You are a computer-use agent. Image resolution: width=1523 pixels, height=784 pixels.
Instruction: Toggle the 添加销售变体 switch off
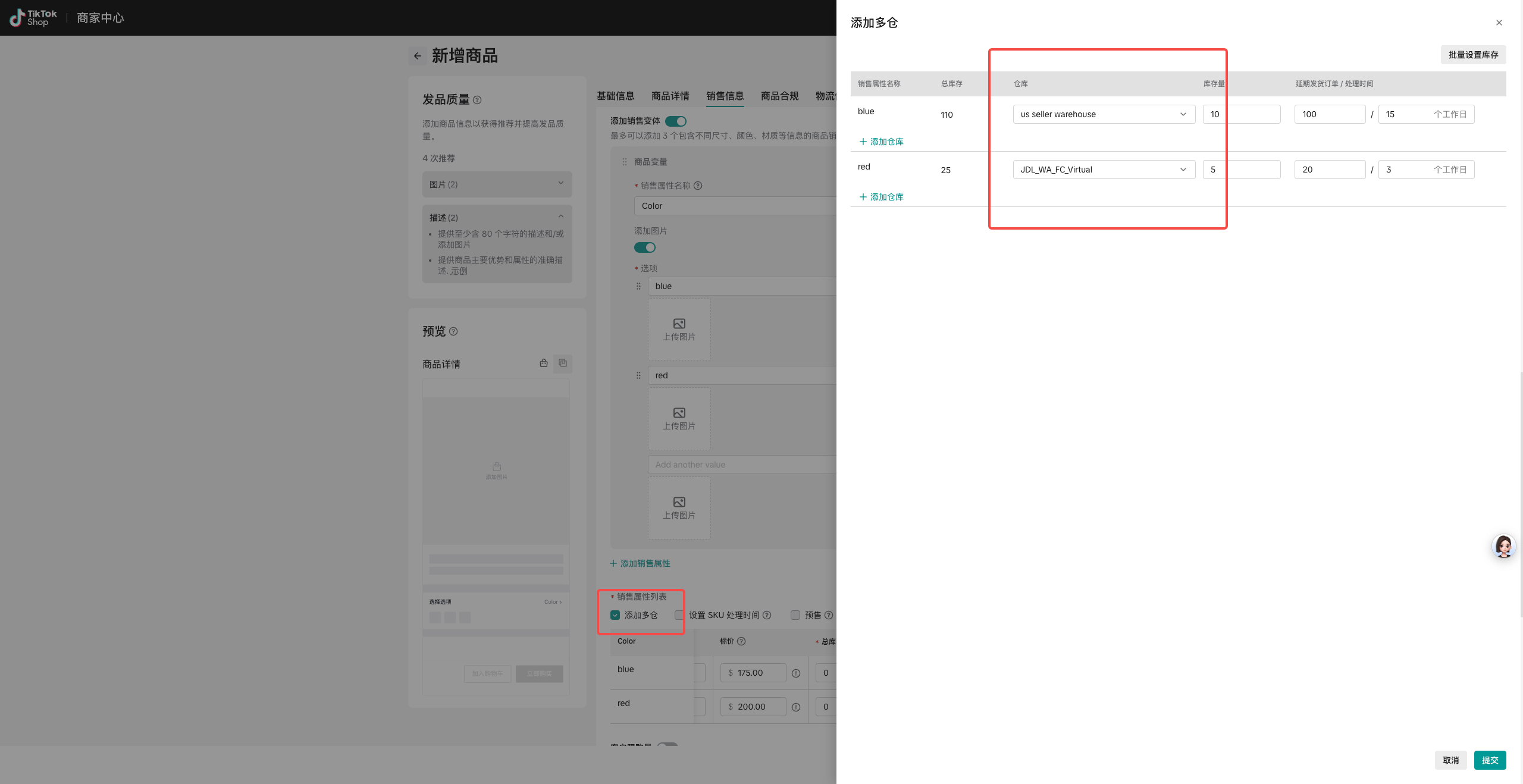676,121
